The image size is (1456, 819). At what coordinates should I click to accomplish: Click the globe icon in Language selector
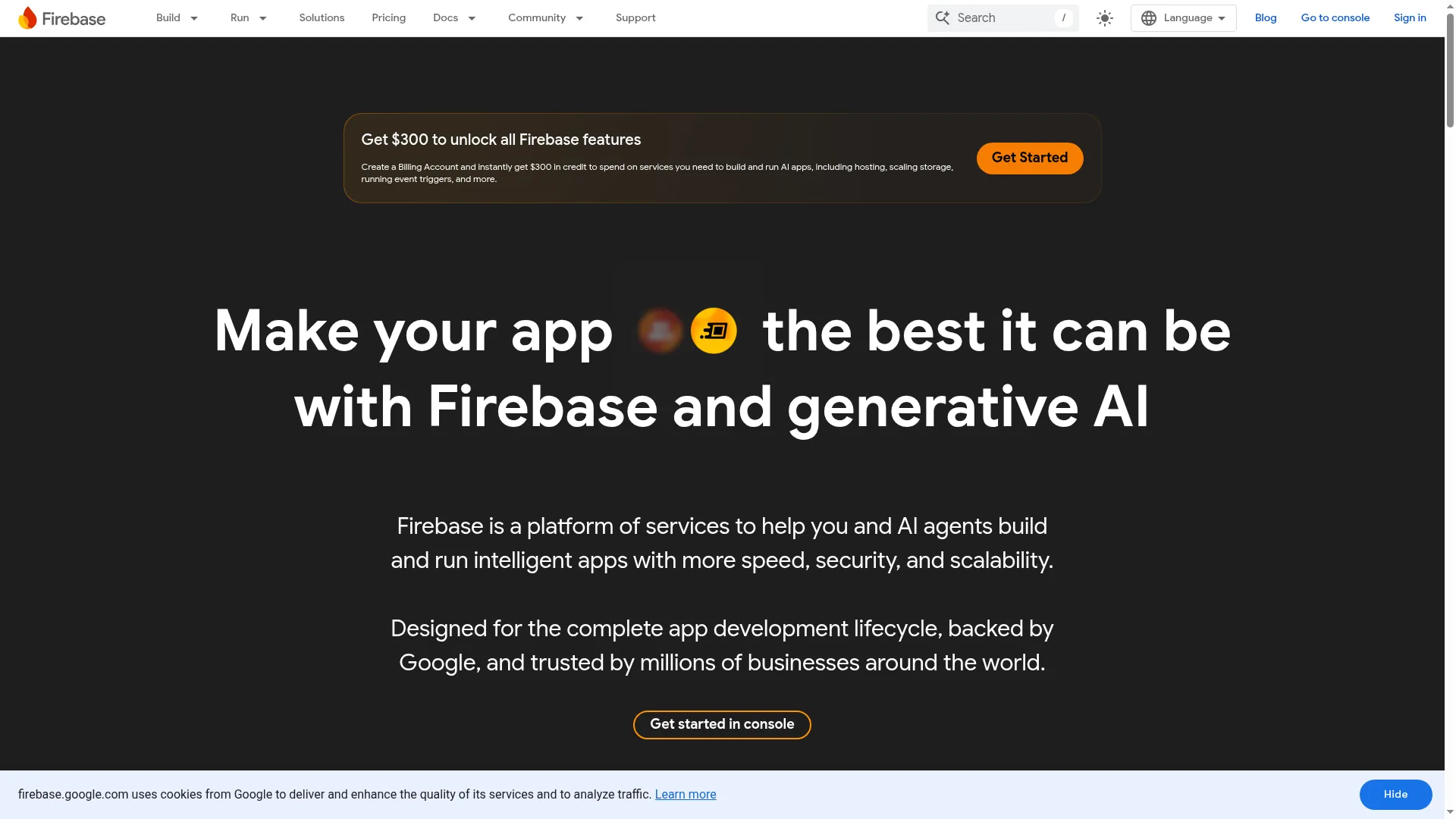point(1149,18)
